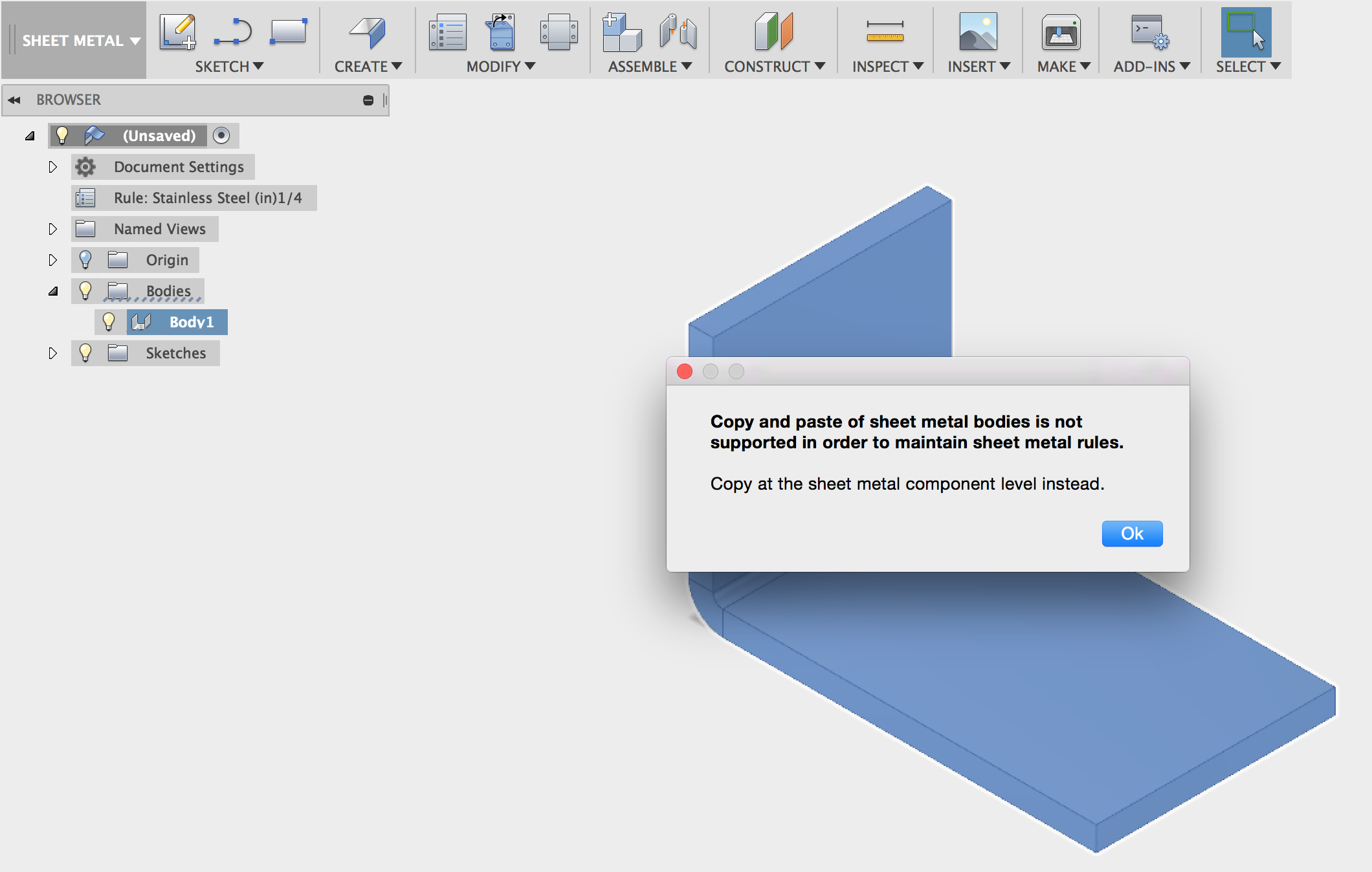Activate the radio button next to (Unsaved)

[221, 135]
